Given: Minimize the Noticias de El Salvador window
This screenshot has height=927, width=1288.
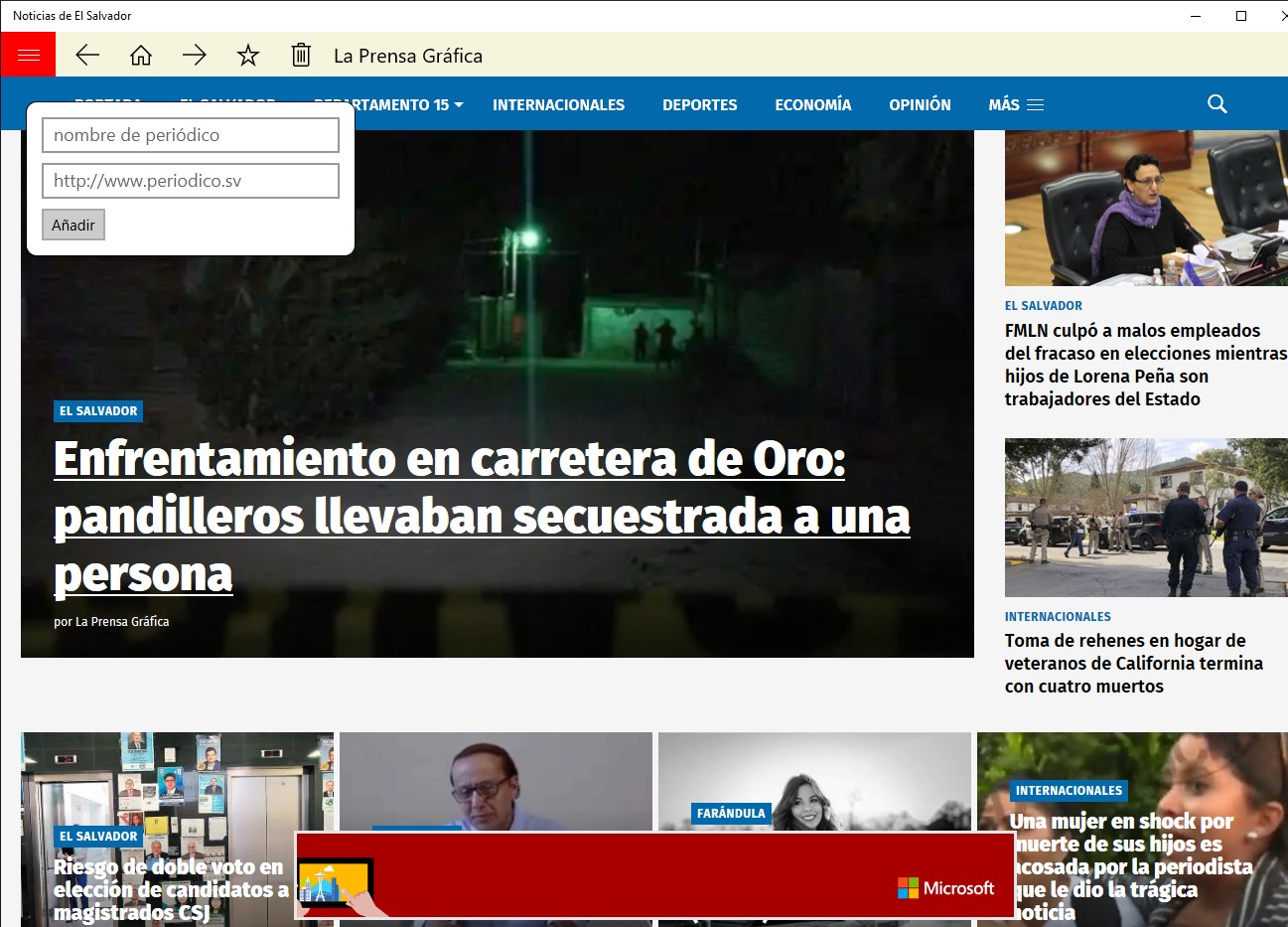Looking at the screenshot, I should coord(1196,16).
